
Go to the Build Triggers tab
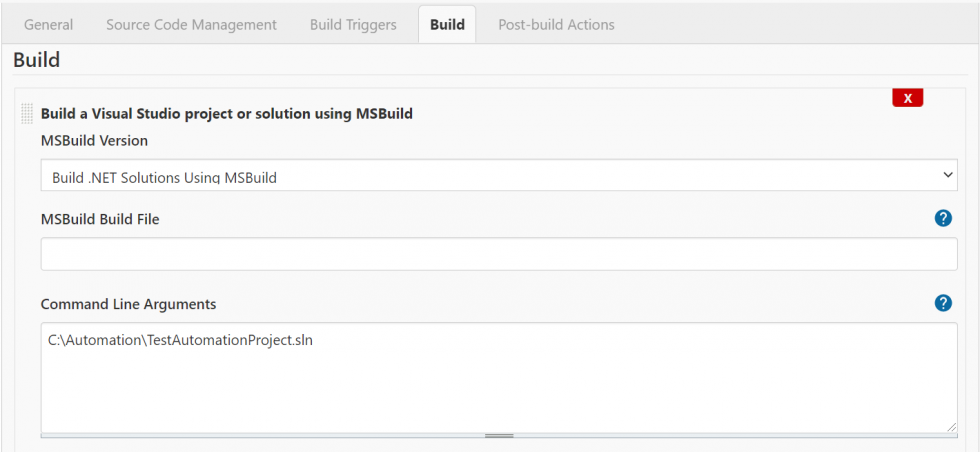(353, 24)
